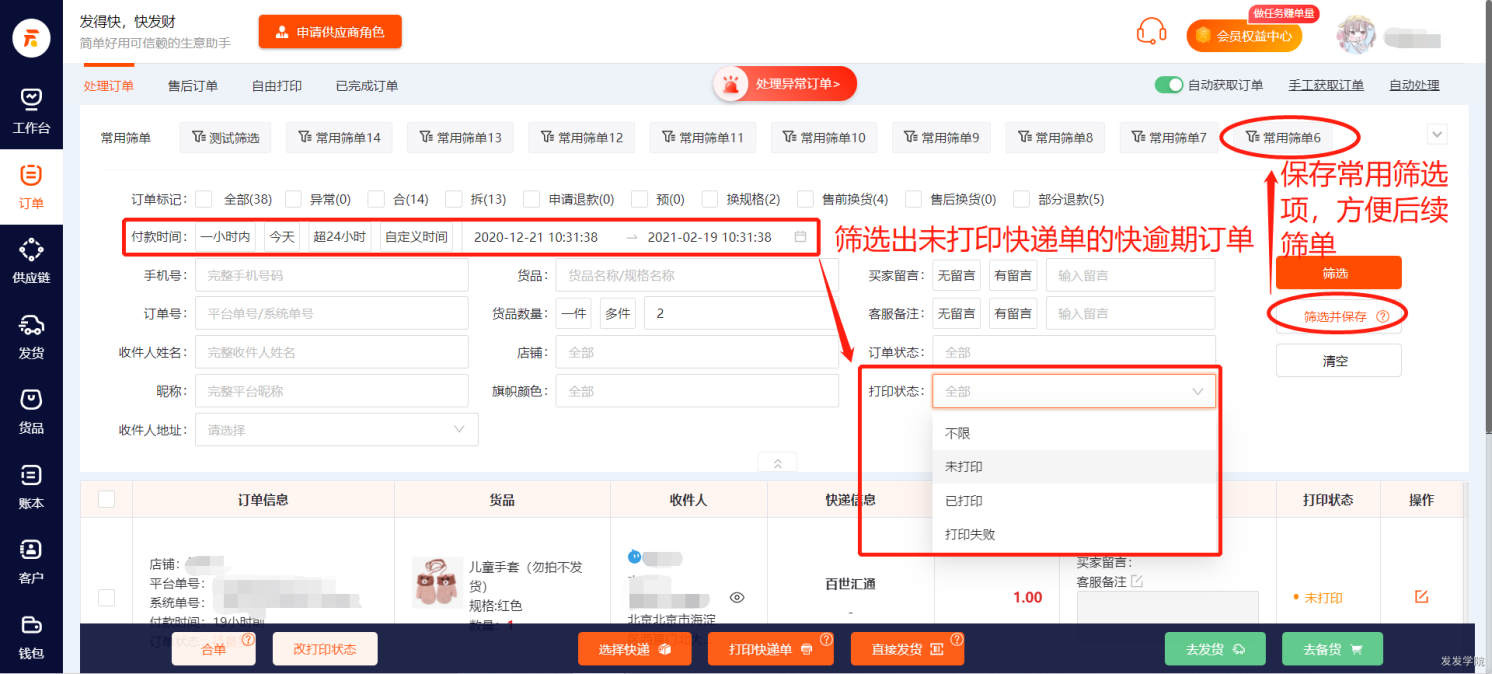Click the calendar icon in date range

click(800, 237)
